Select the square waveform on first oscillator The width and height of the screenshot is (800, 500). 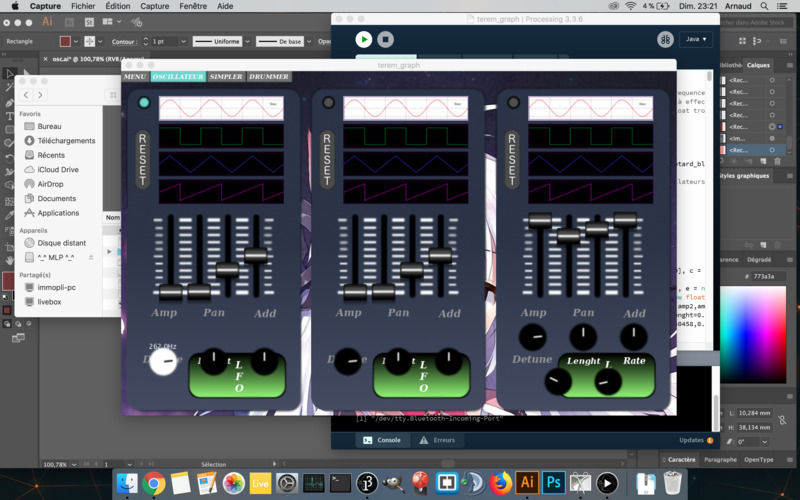click(x=221, y=136)
